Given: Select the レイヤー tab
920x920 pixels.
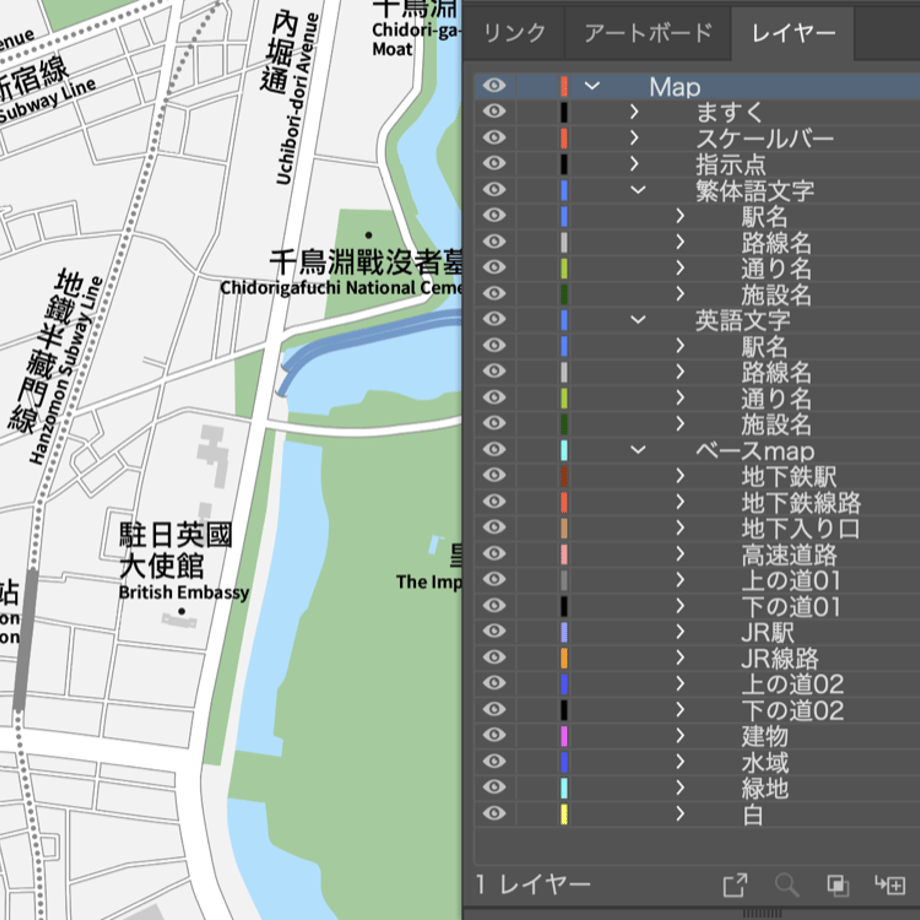Looking at the screenshot, I should click(793, 33).
